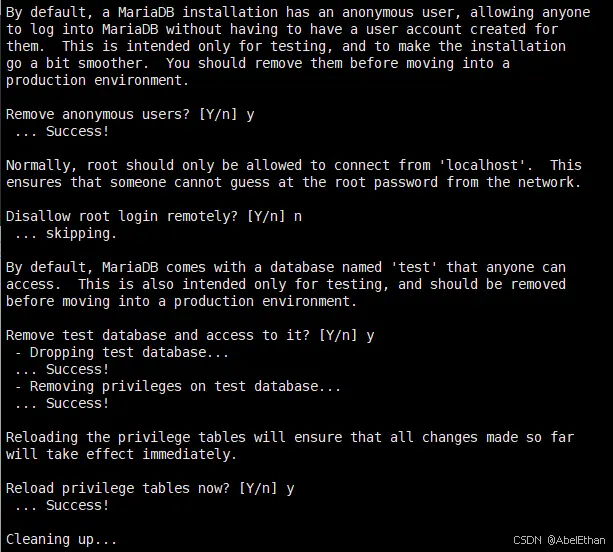Click the line starting 'ensures that someone cannot guess'
Viewport: 613px width, 552px height.
293,182
